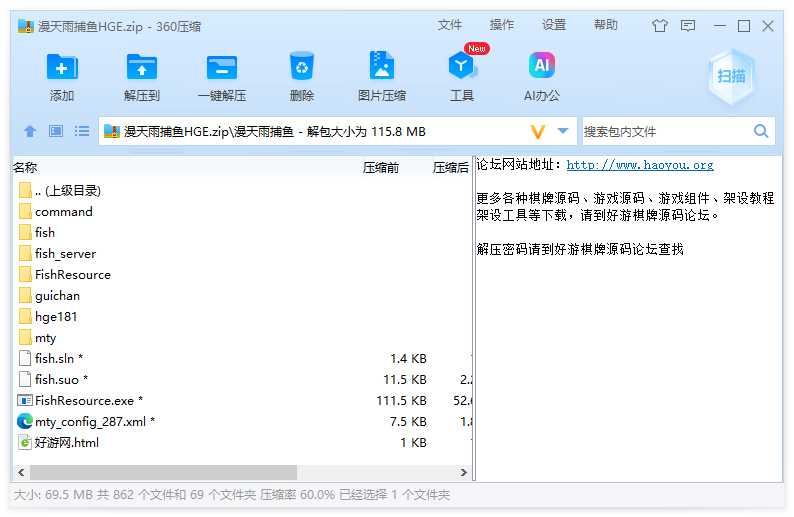Click the horizontal scrollbar thumb
This screenshot has width=794, height=517.
coord(163,472)
